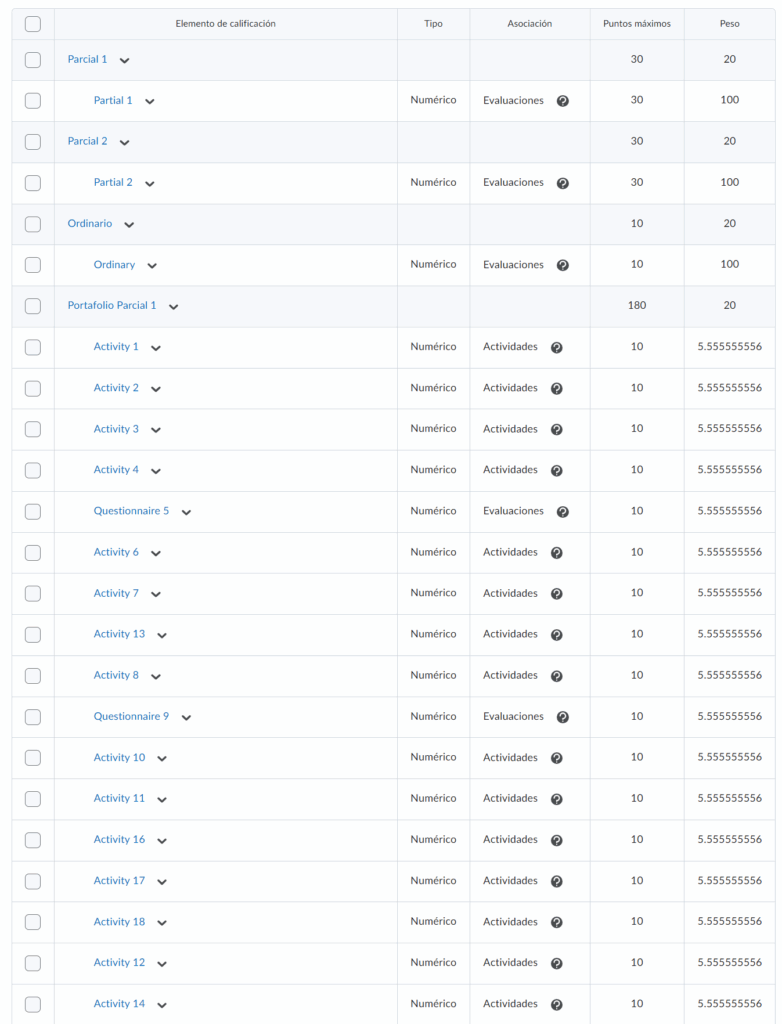Show association help for Questionnaire 9
The height and width of the screenshot is (1024, 782).
[x=563, y=717]
